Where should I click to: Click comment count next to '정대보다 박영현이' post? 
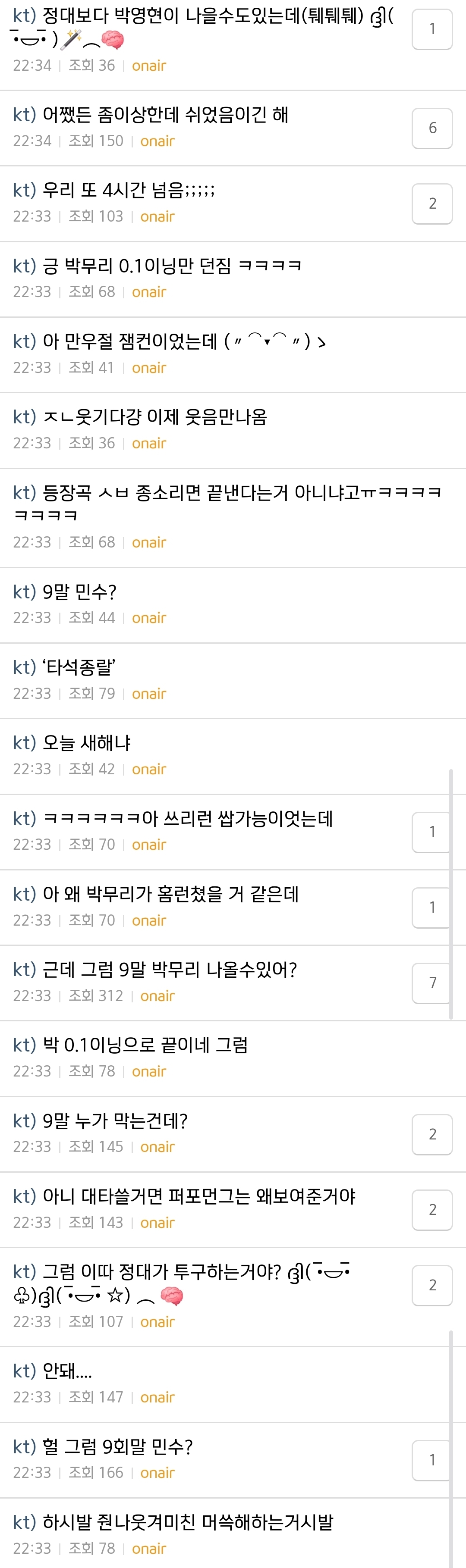(x=432, y=29)
